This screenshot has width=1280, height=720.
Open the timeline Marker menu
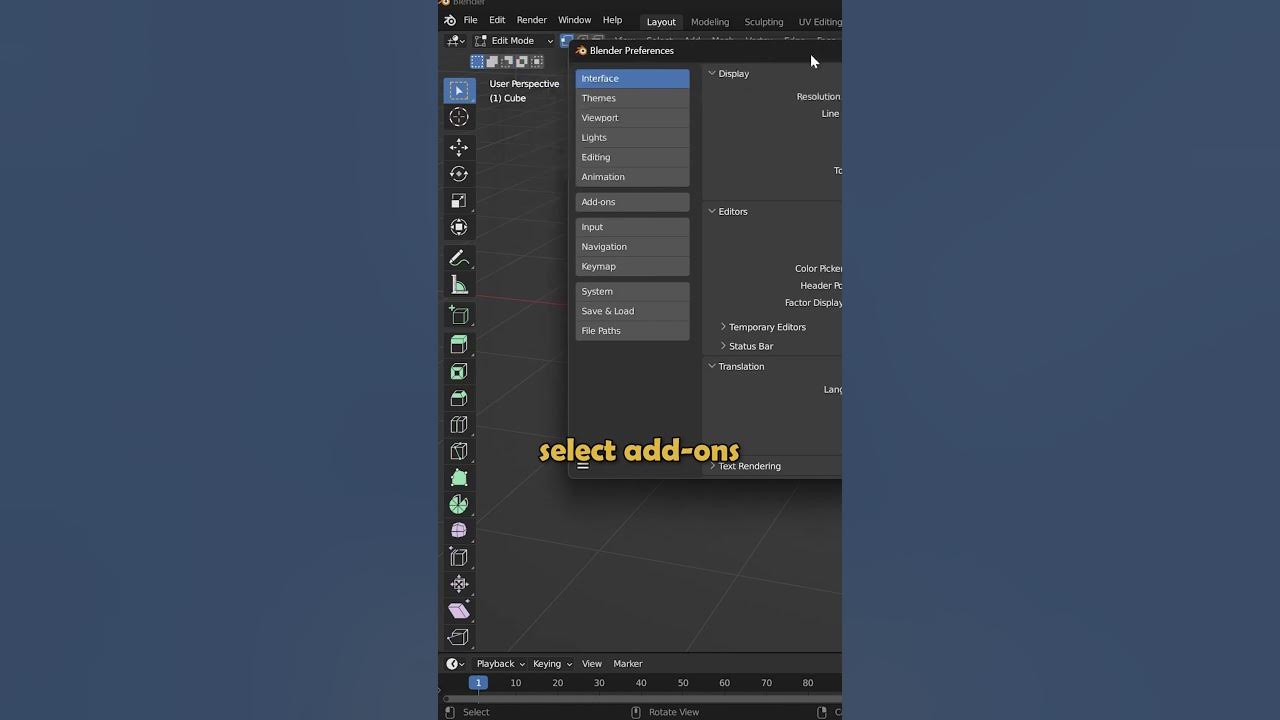click(x=628, y=664)
